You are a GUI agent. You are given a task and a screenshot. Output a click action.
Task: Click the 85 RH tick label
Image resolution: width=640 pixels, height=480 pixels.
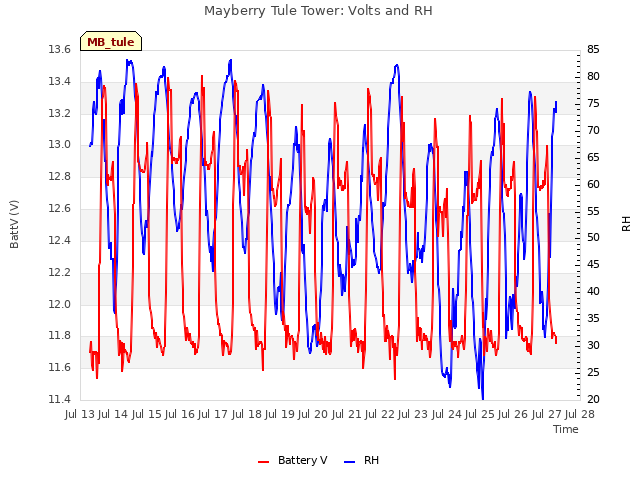(x=593, y=49)
